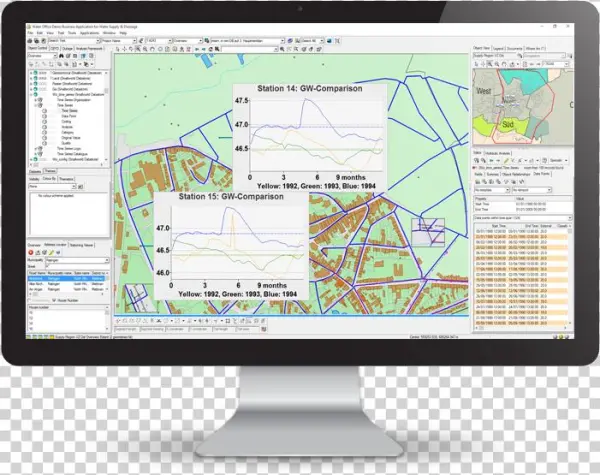Click the Station 14 GW-Comparison chart

point(300,125)
